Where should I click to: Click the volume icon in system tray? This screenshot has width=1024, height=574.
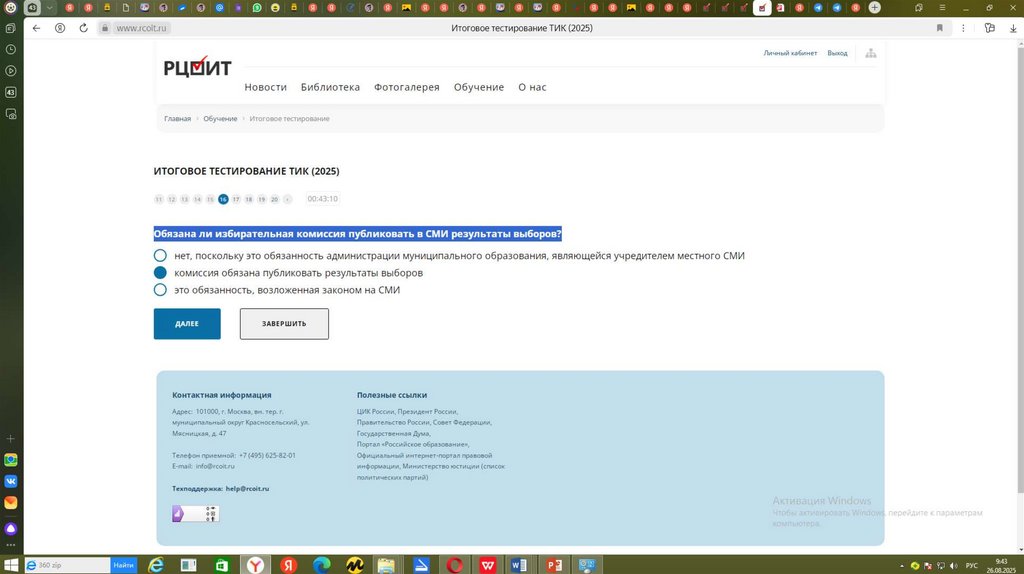pyautogui.click(x=953, y=566)
